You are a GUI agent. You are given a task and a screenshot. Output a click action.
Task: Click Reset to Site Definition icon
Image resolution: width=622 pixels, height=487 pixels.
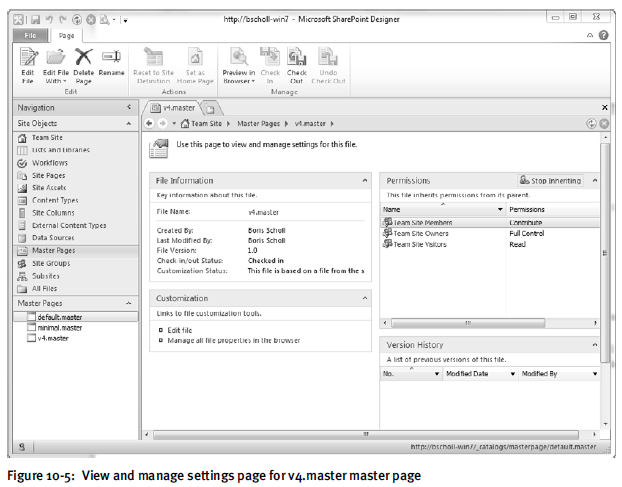point(154,57)
